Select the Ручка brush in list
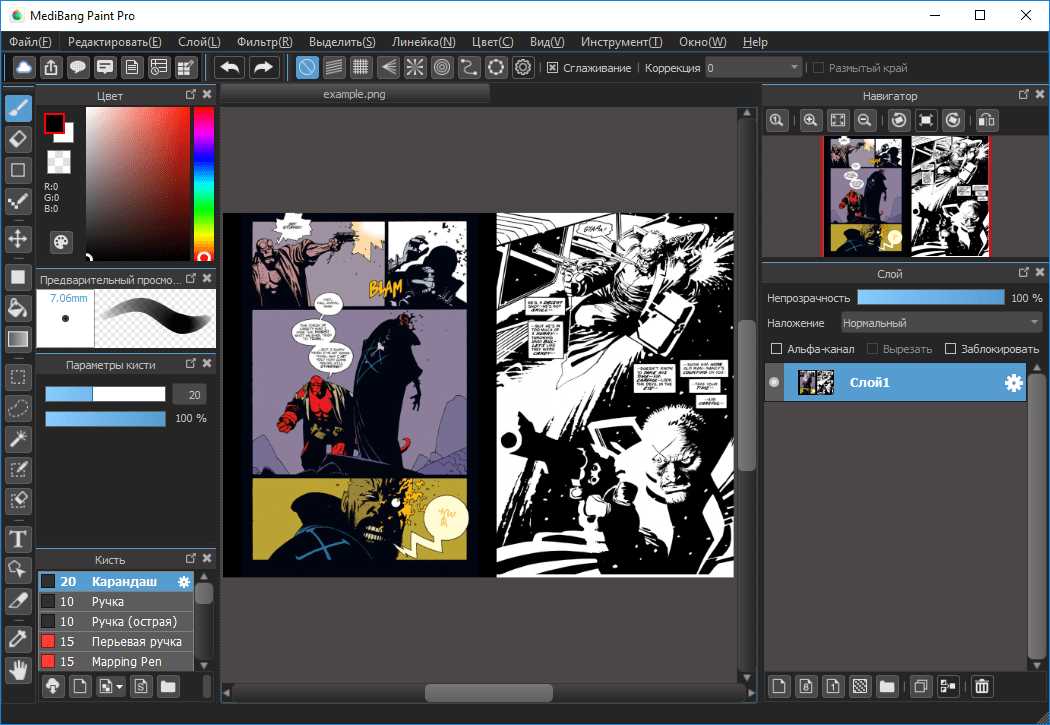Screen dimensions: 1050x725 pyautogui.click(x=108, y=602)
